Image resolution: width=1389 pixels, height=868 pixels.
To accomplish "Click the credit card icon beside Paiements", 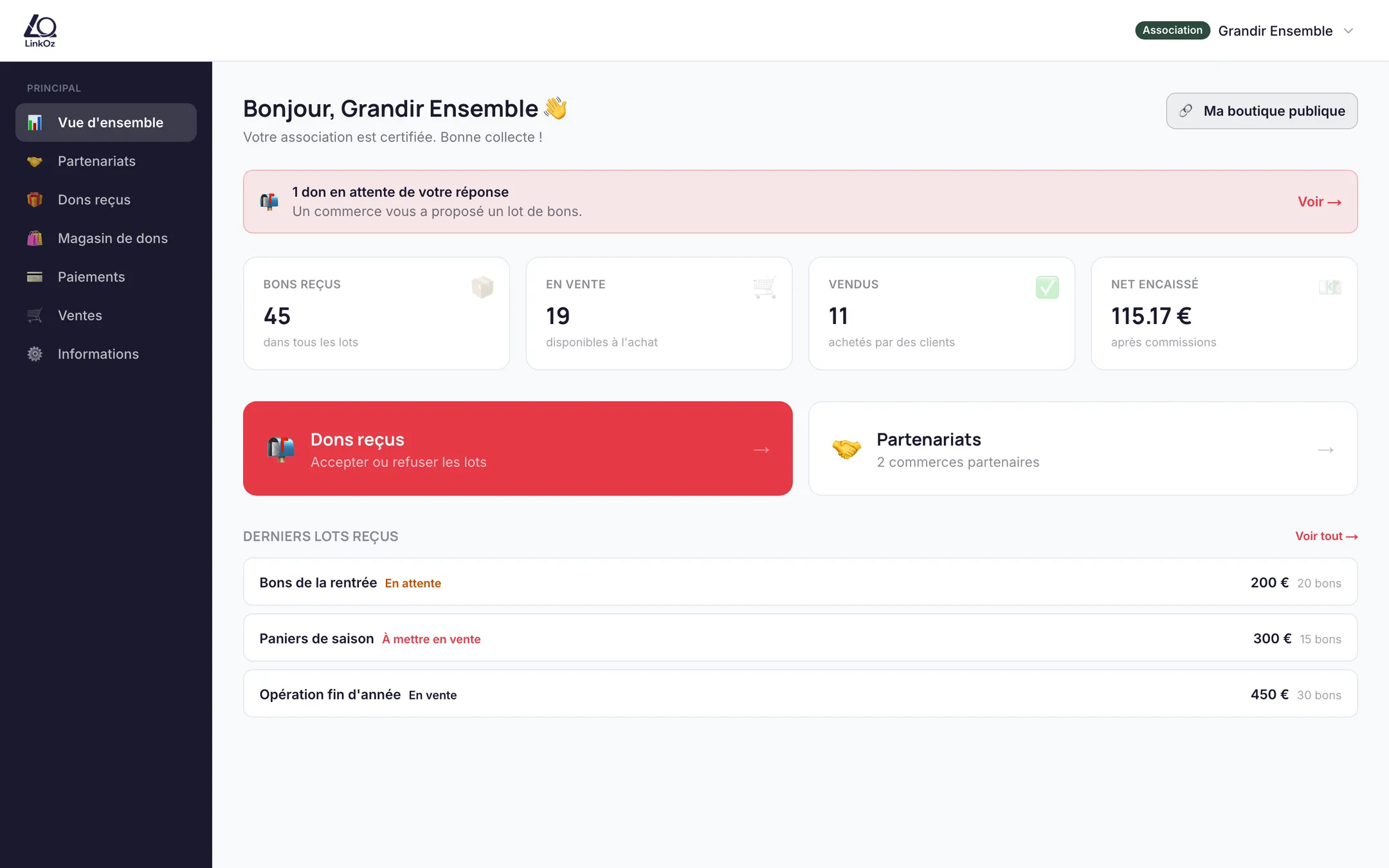I will coord(35,277).
